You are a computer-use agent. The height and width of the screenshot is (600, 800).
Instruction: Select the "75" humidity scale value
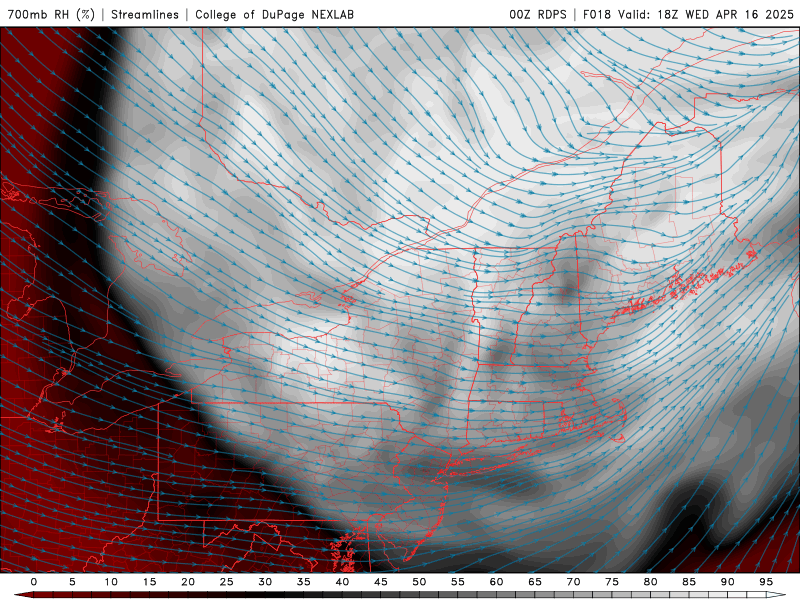(612, 582)
